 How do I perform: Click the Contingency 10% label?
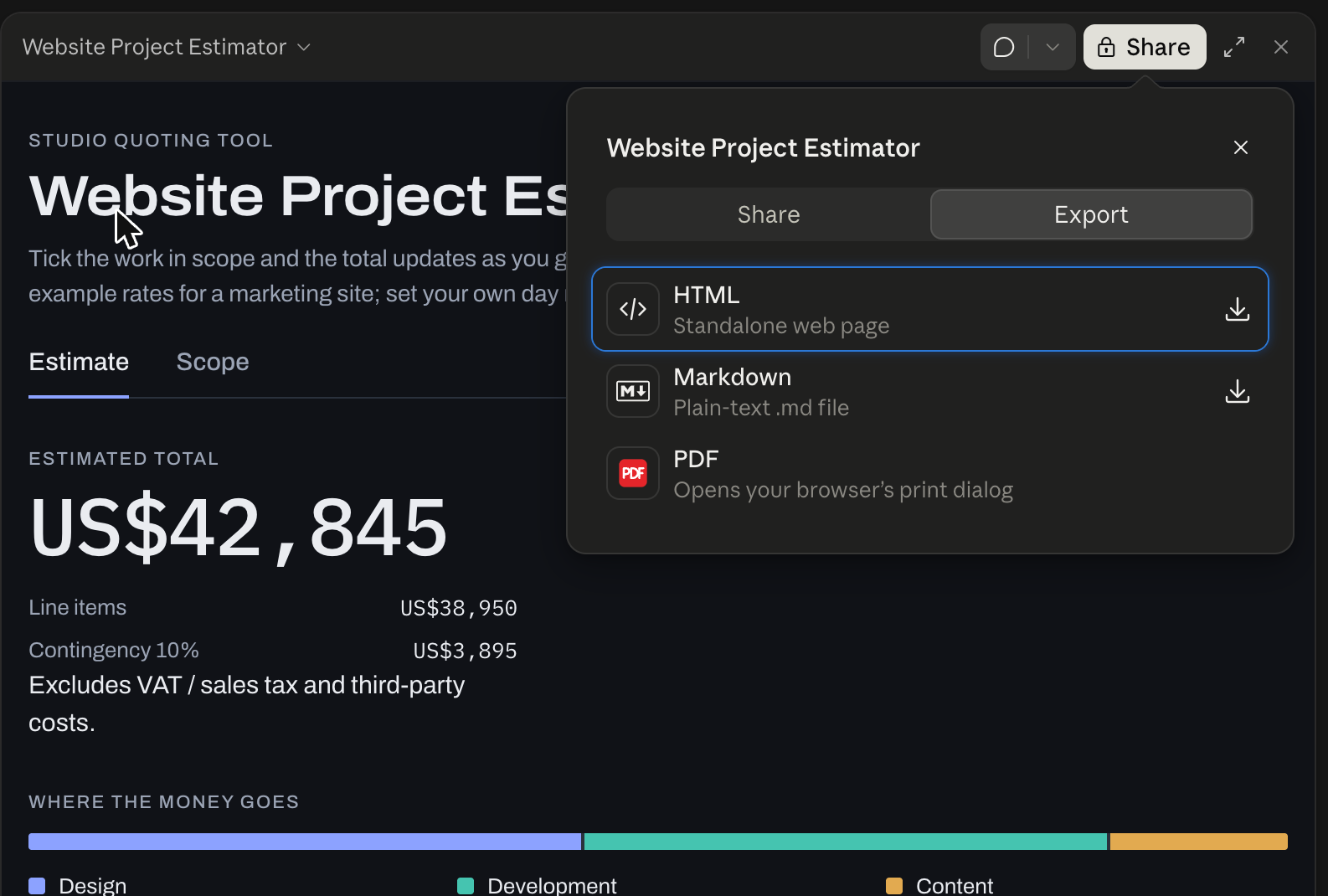pyautogui.click(x=114, y=650)
